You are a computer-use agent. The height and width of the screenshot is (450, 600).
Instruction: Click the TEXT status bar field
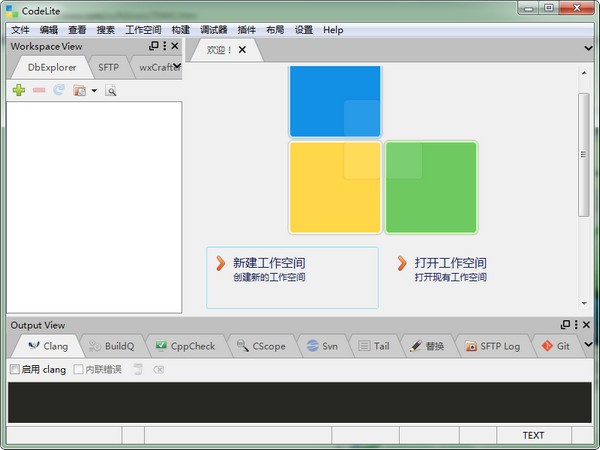tap(533, 435)
